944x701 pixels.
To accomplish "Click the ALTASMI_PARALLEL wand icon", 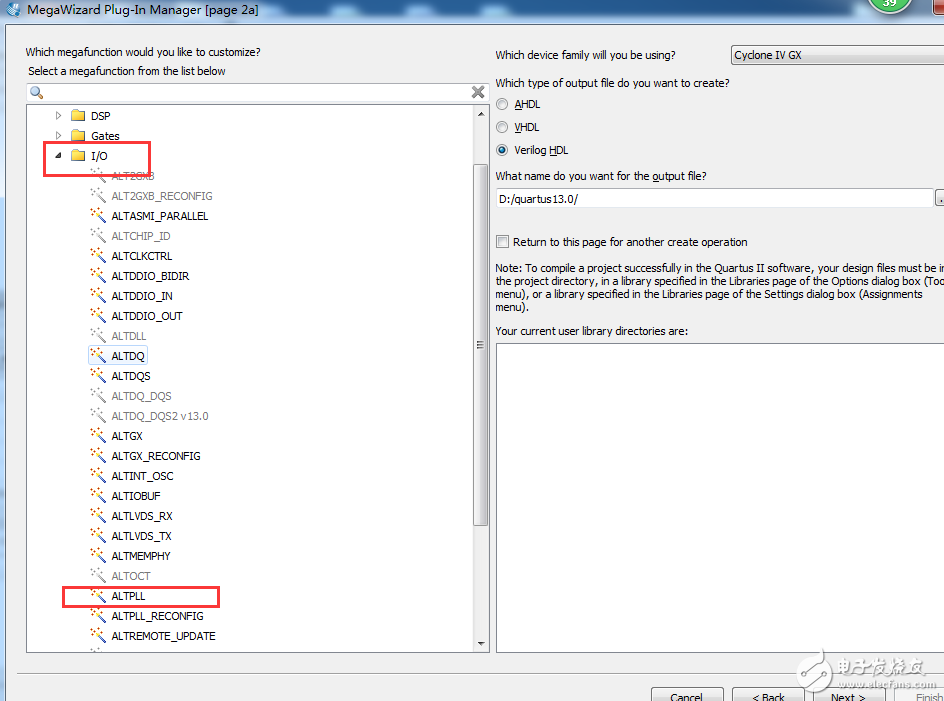I will [x=98, y=215].
